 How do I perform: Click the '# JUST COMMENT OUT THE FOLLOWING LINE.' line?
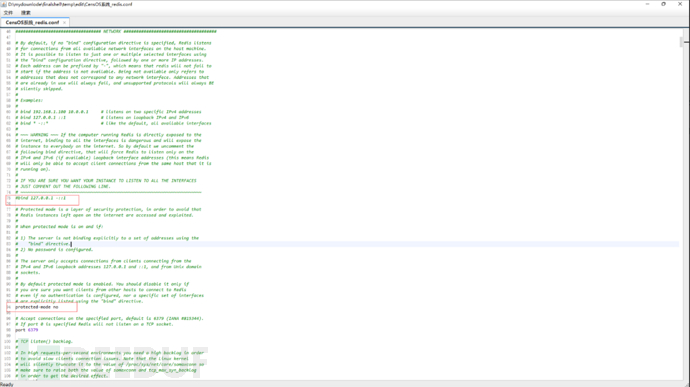pos(63,186)
